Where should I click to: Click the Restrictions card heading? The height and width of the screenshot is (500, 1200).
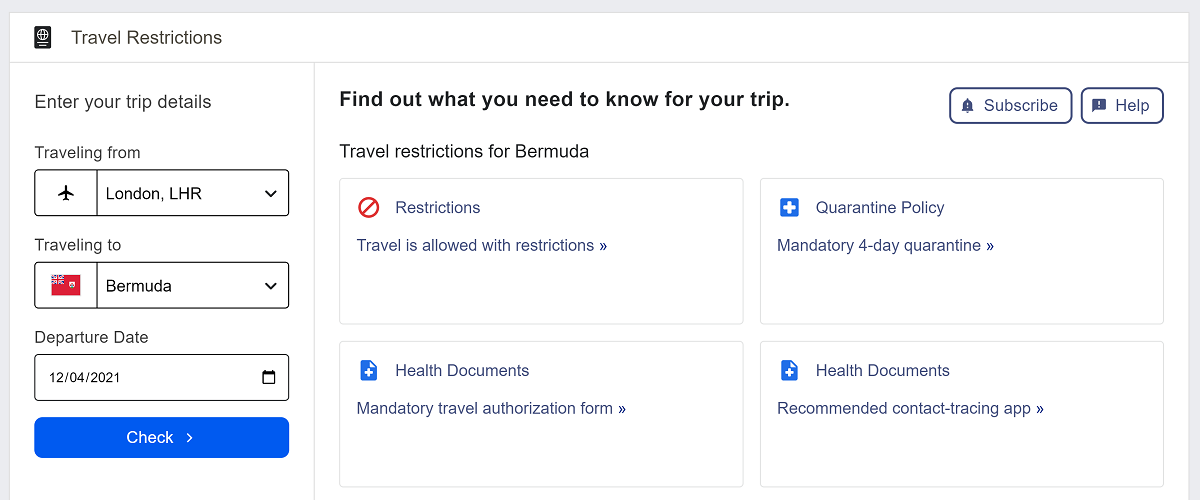438,208
